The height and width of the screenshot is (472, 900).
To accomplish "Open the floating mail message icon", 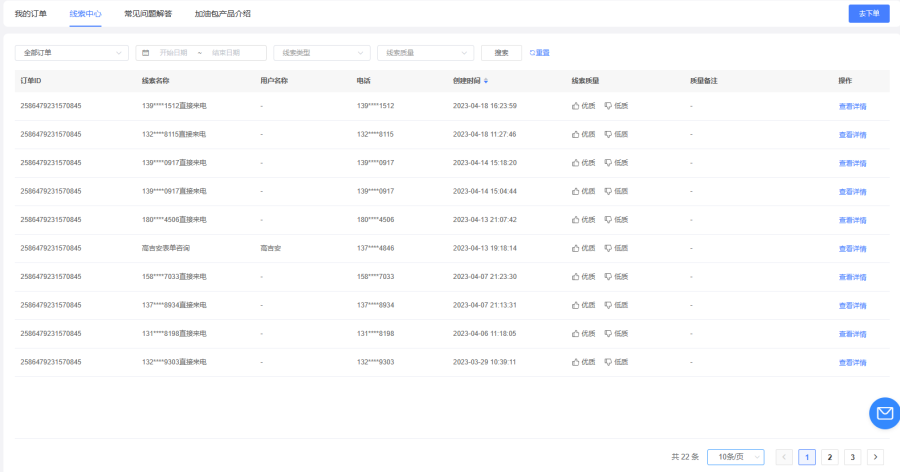I will (885, 413).
